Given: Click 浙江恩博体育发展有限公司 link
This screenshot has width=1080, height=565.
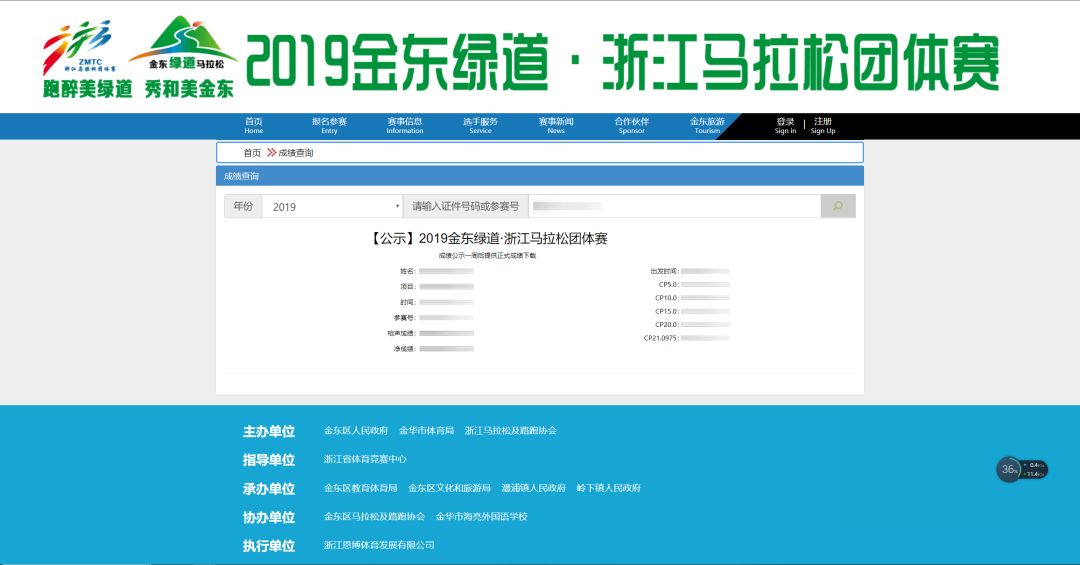Looking at the screenshot, I should [x=380, y=545].
